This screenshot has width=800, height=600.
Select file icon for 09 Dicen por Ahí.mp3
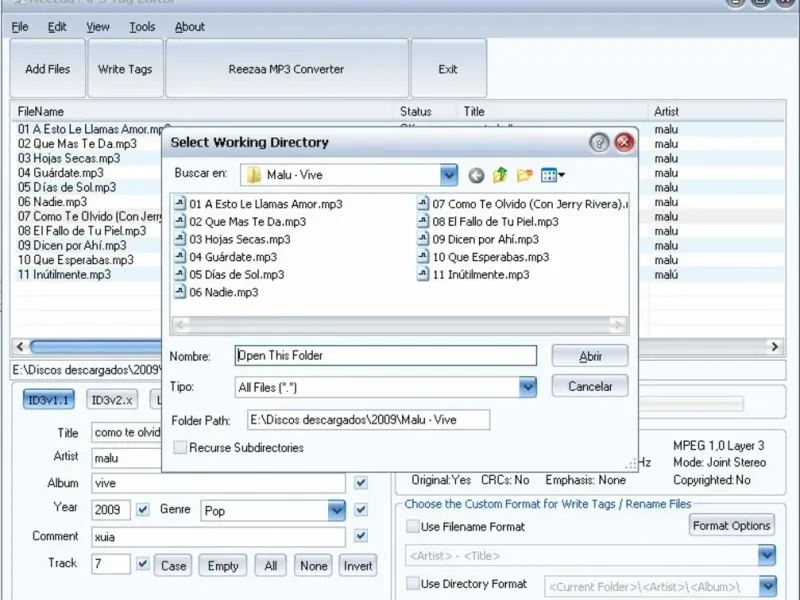click(423, 239)
